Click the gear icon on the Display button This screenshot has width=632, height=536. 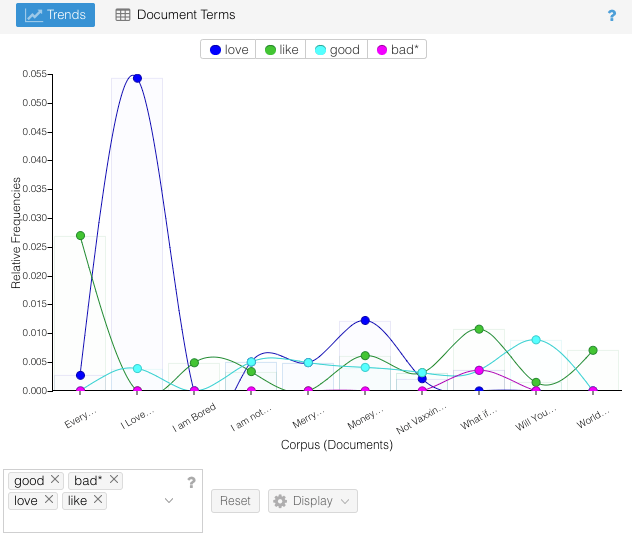(x=280, y=501)
